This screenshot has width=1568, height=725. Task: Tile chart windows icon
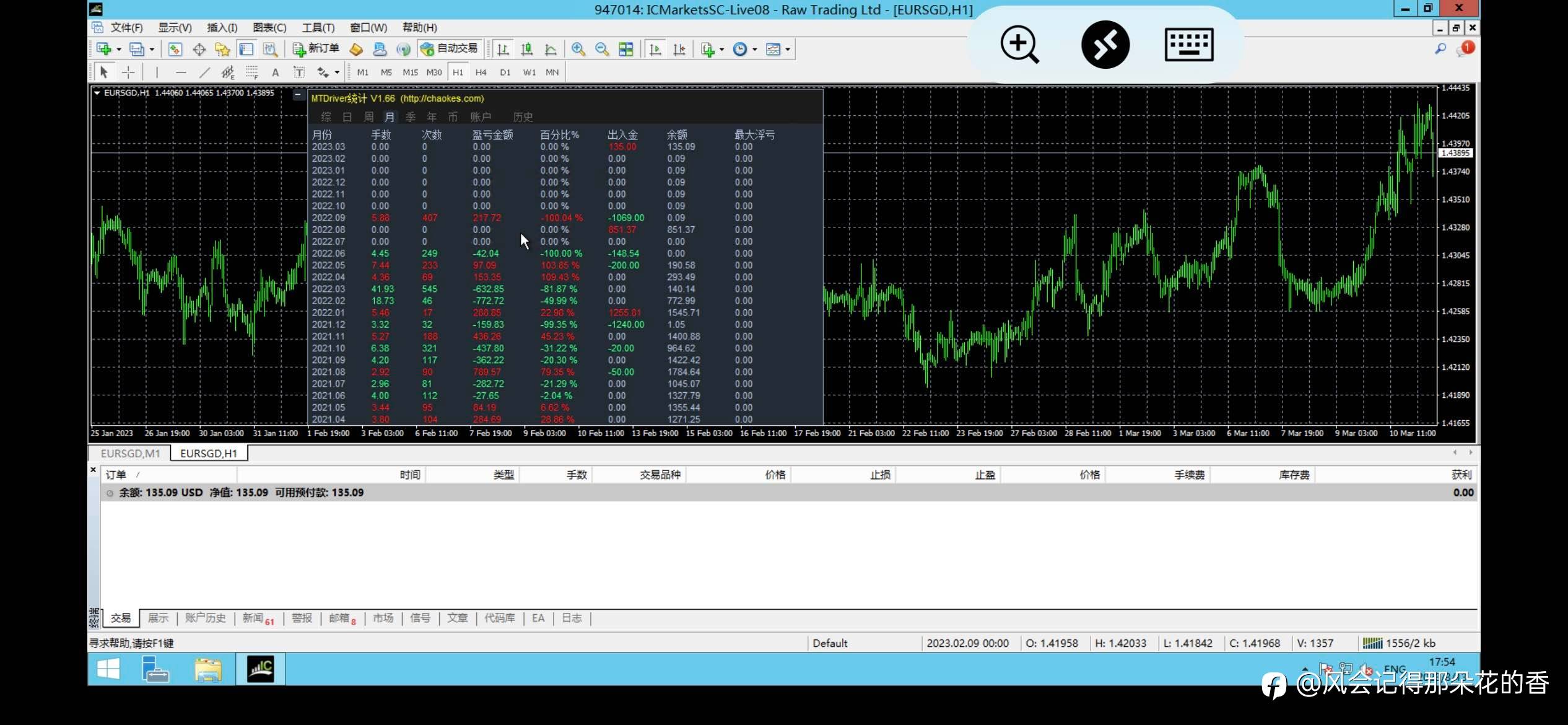coord(626,49)
